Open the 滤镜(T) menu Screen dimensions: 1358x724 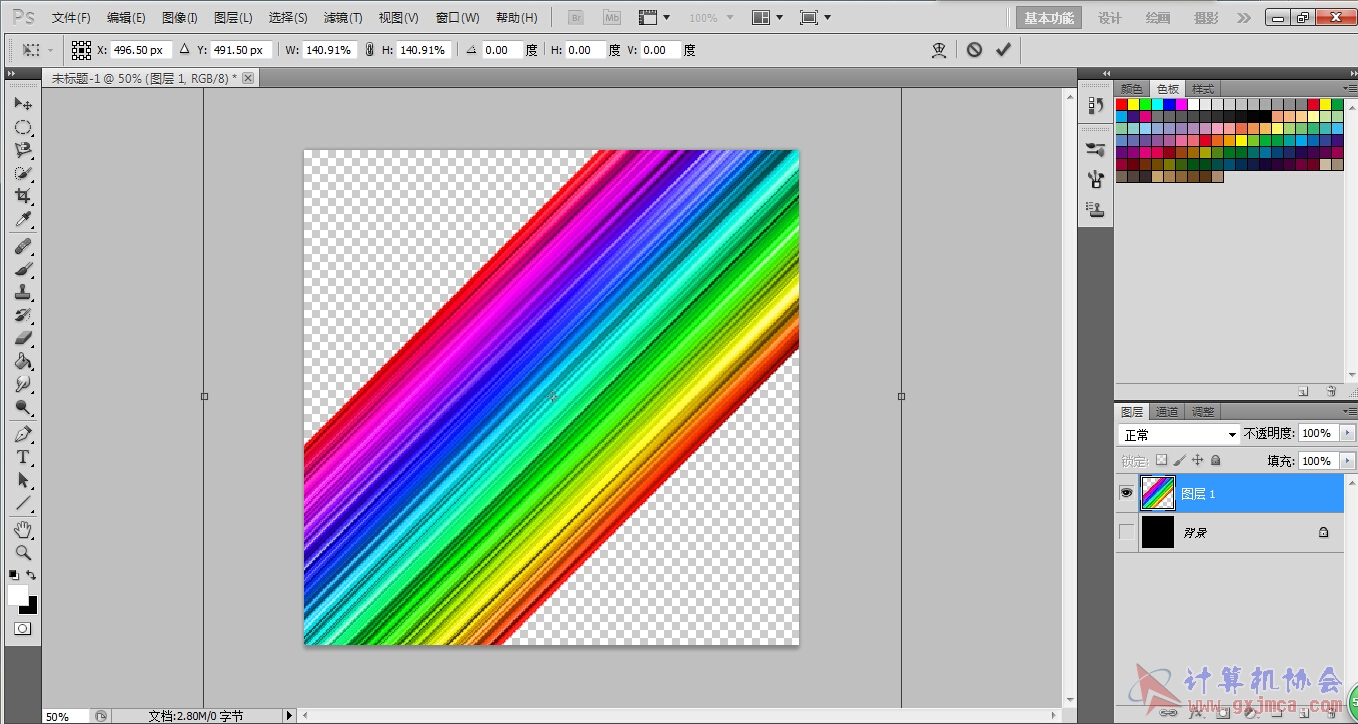343,18
